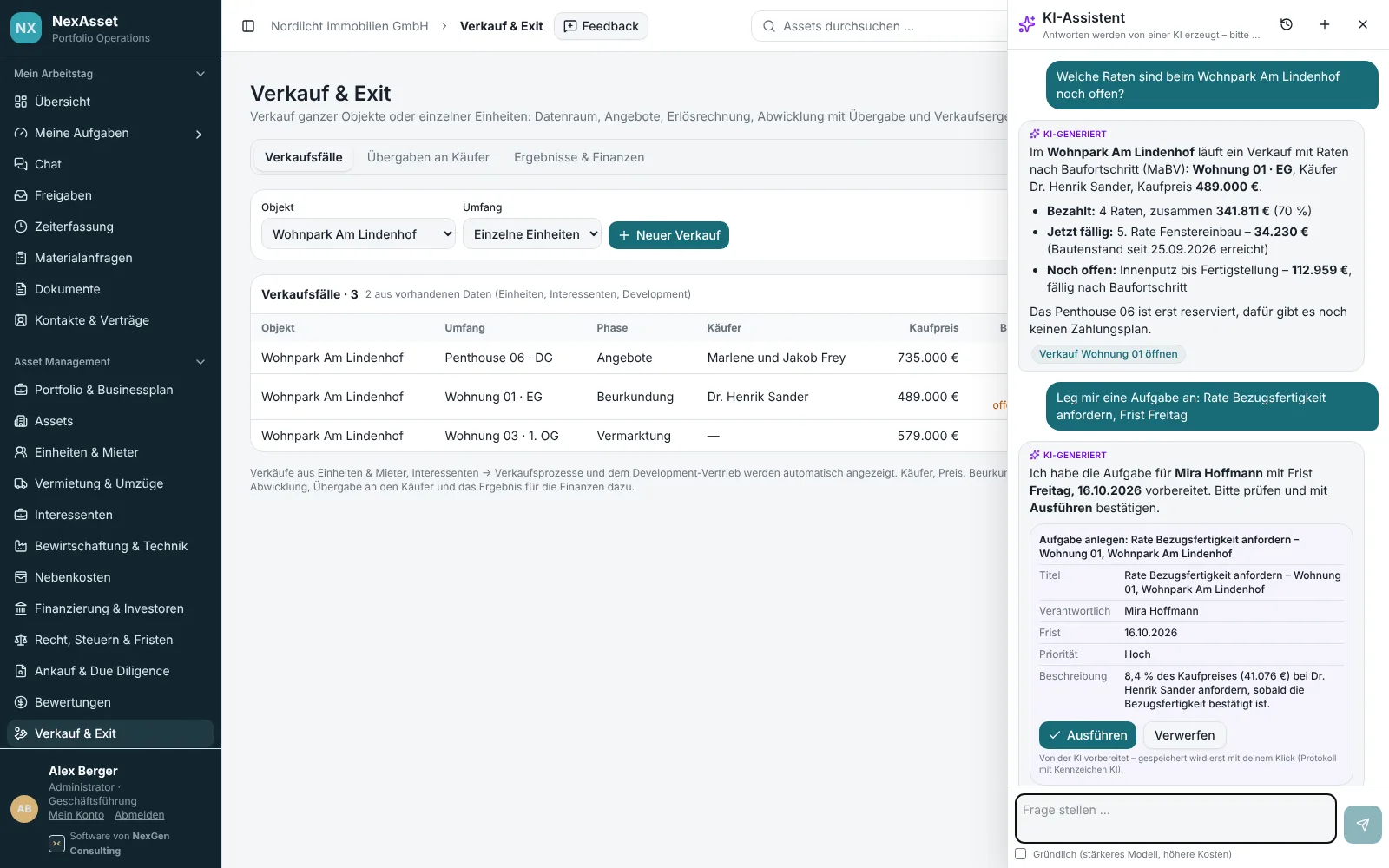Click Feedback button in header
Screen dimensions: 1389x868
pyautogui.click(x=601, y=26)
